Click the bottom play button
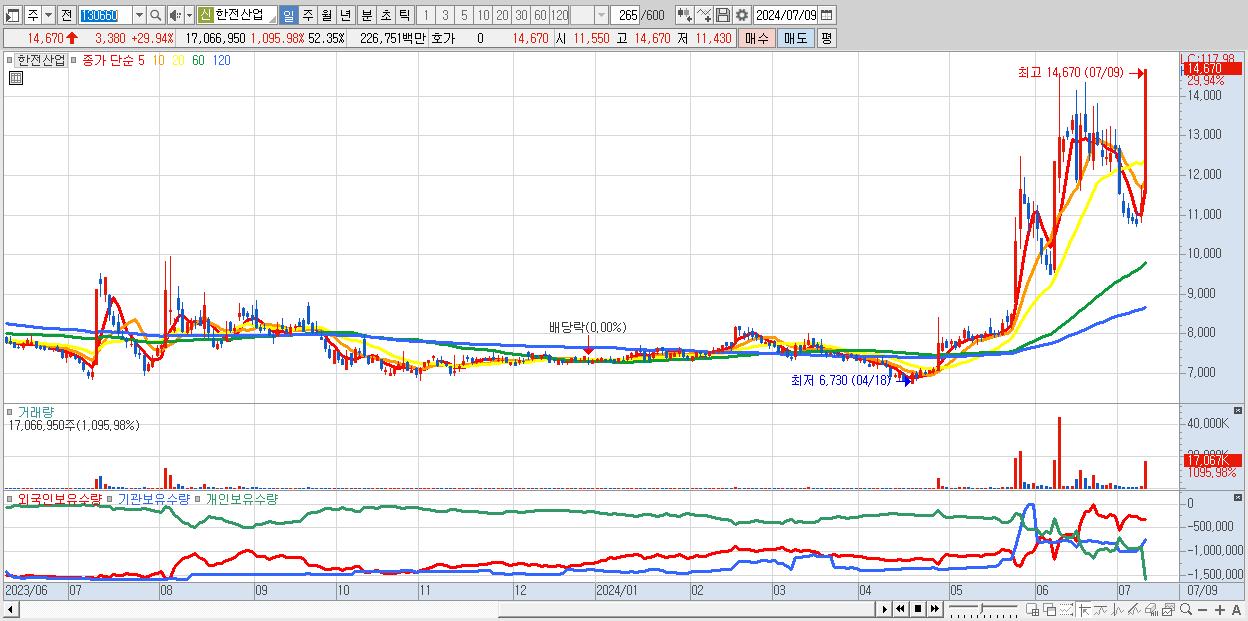This screenshot has height=621, width=1248. (885, 609)
